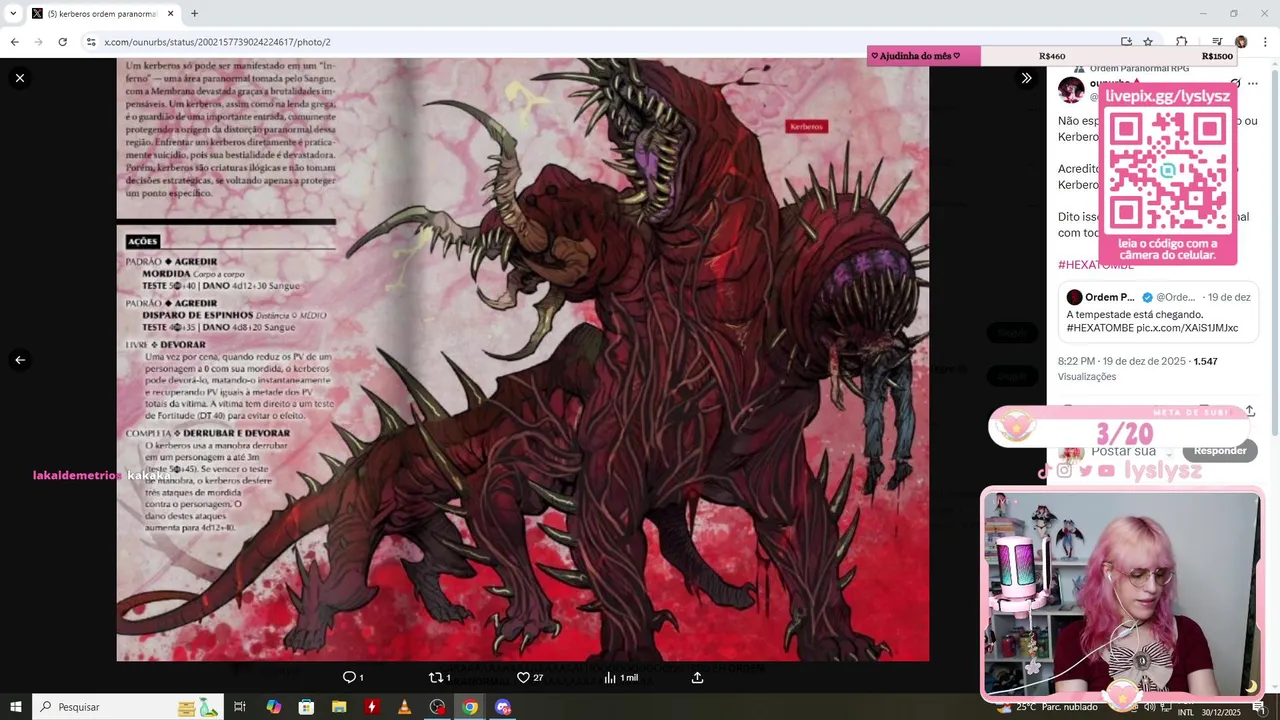The width and height of the screenshot is (1280, 720).
Task: Reload the current page
Action: [62, 42]
